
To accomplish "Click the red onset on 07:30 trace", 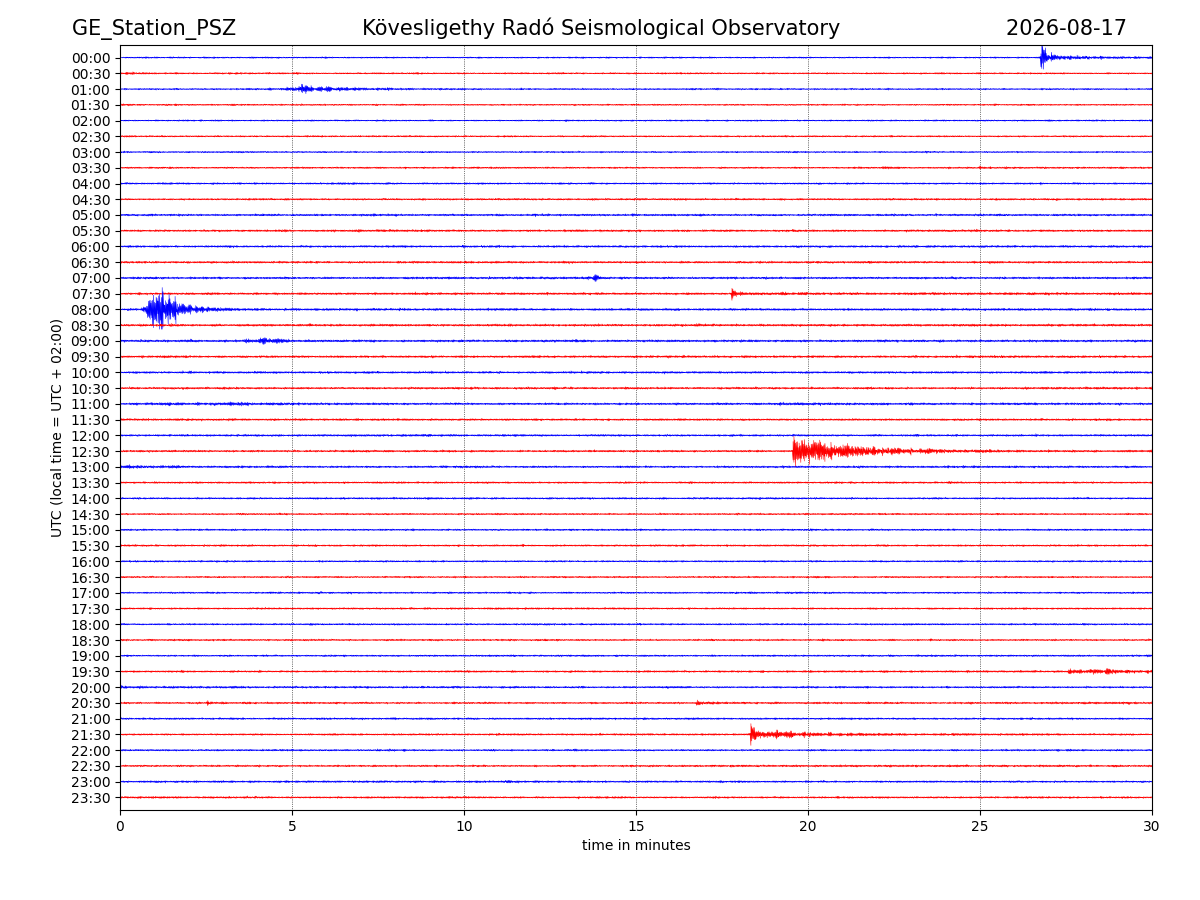I will 733,293.
